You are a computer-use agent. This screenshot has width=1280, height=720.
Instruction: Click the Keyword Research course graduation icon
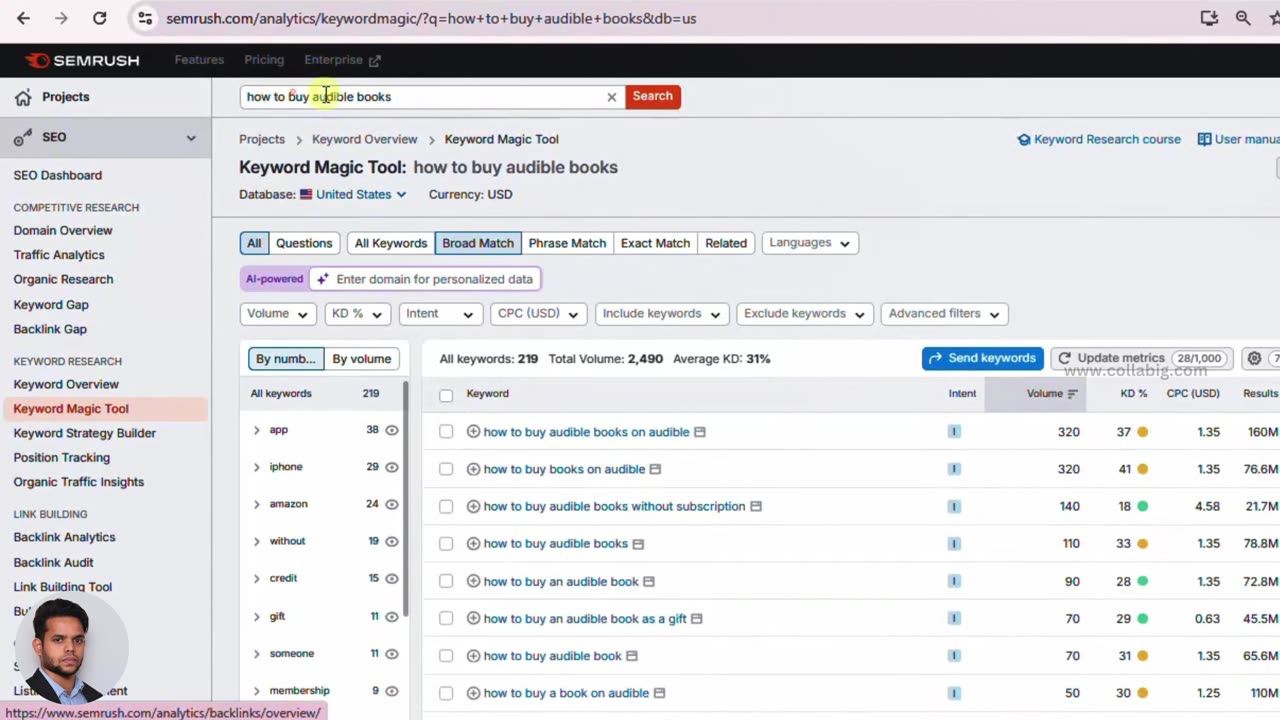point(1024,139)
